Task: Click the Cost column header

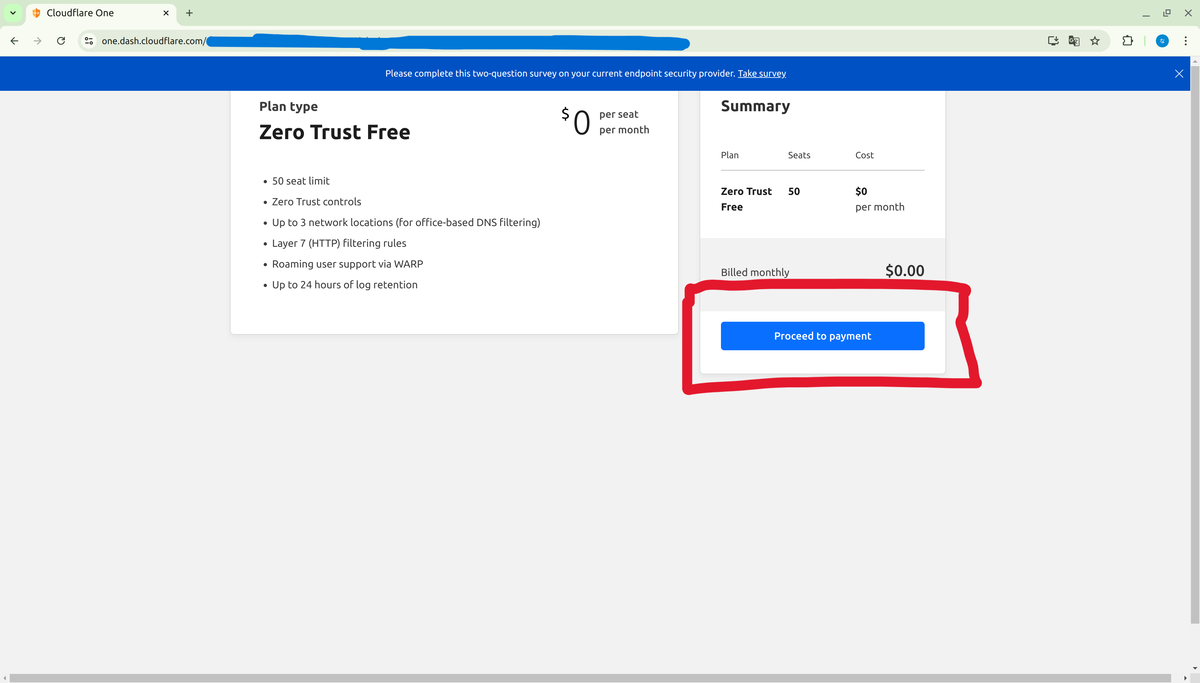Action: (865, 155)
